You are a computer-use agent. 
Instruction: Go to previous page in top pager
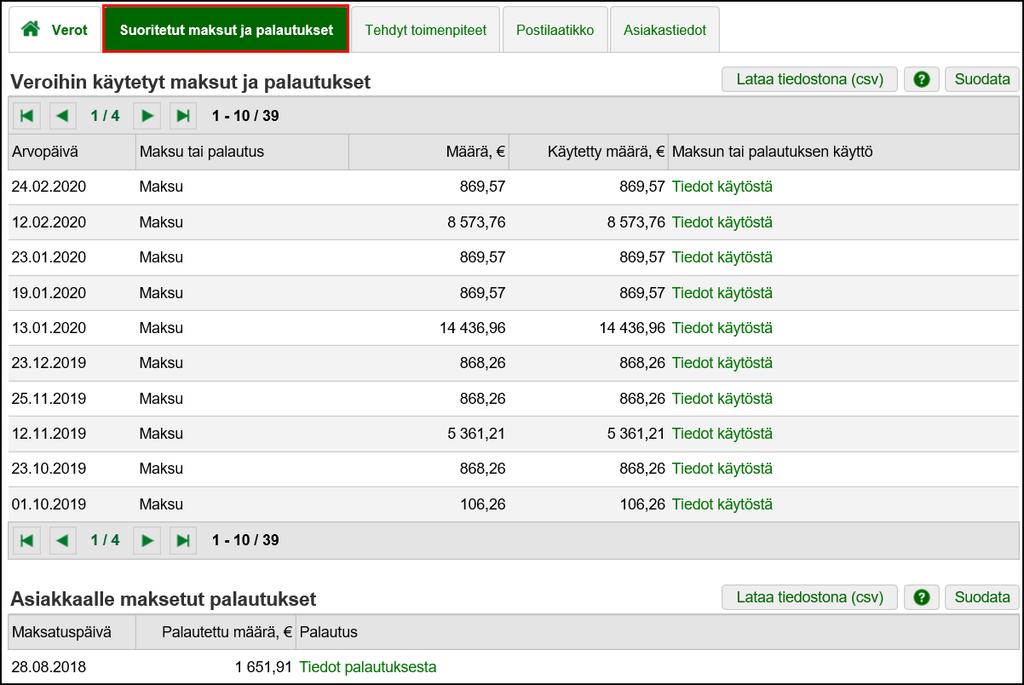point(63,116)
